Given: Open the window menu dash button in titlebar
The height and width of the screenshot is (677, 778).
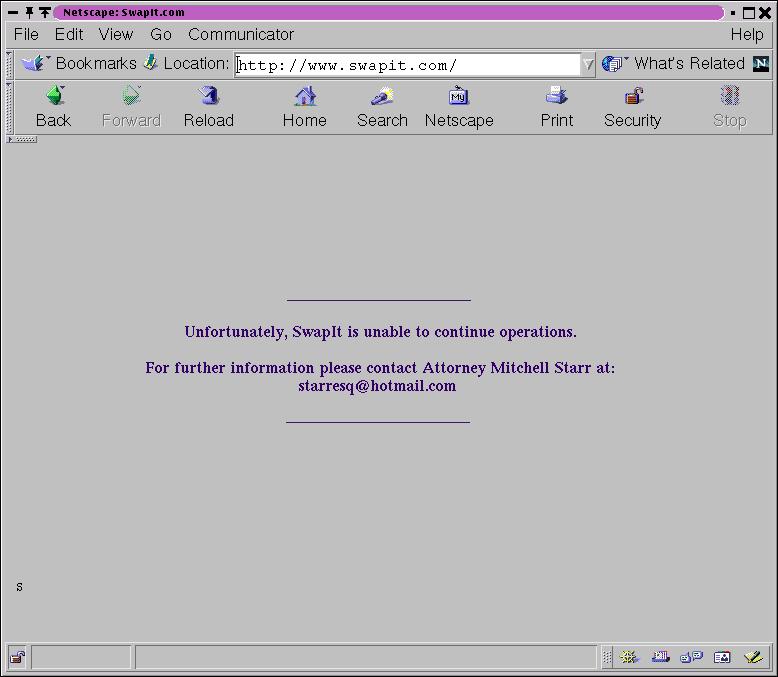Looking at the screenshot, I should 13,12.
